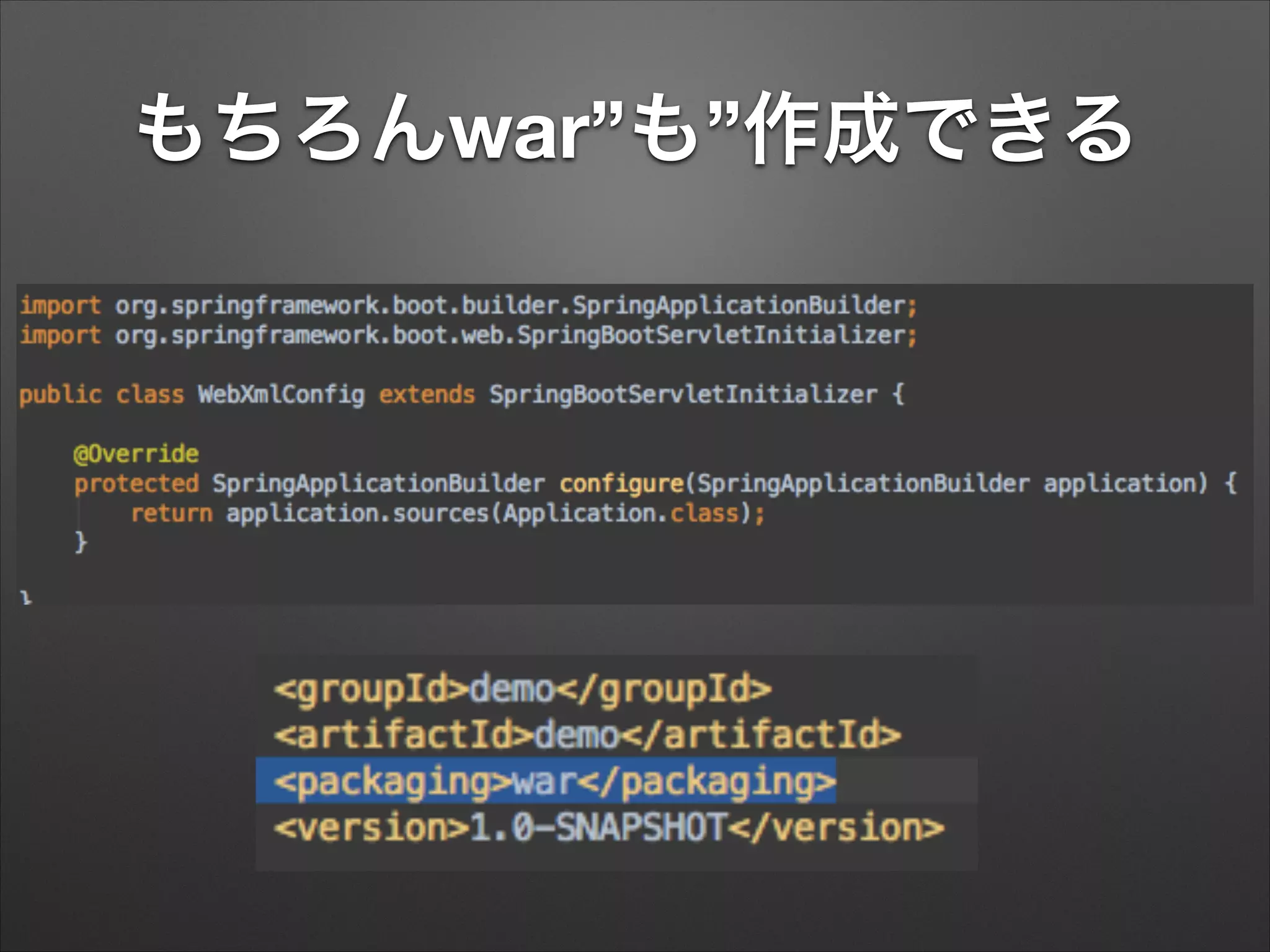Click the <groupId>demo</groupId> line
This screenshot has height=952, width=1270.
tap(523, 689)
